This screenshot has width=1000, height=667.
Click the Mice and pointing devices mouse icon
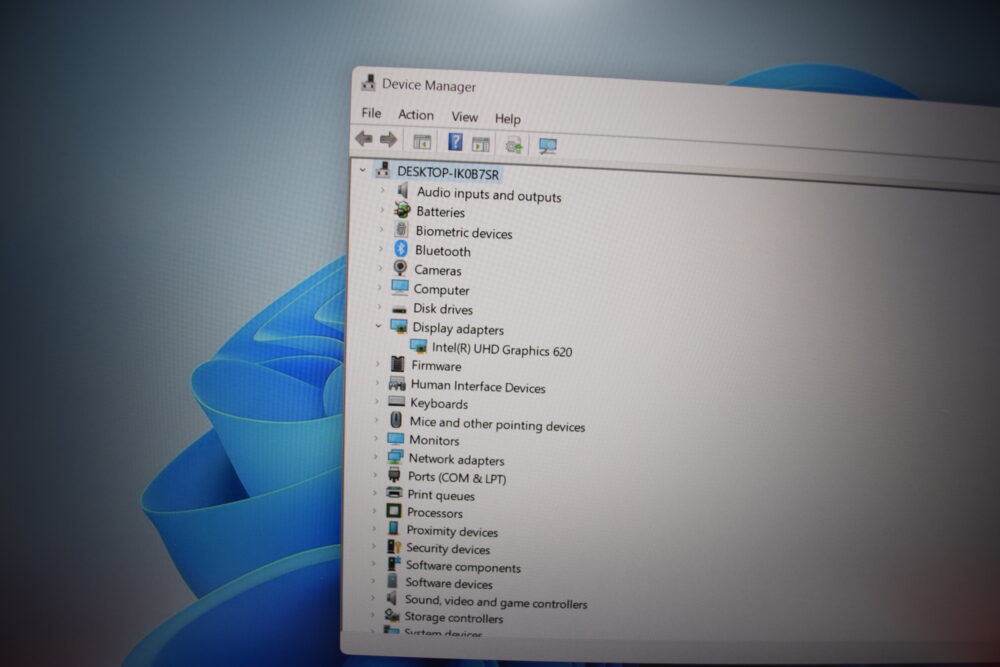pos(396,420)
